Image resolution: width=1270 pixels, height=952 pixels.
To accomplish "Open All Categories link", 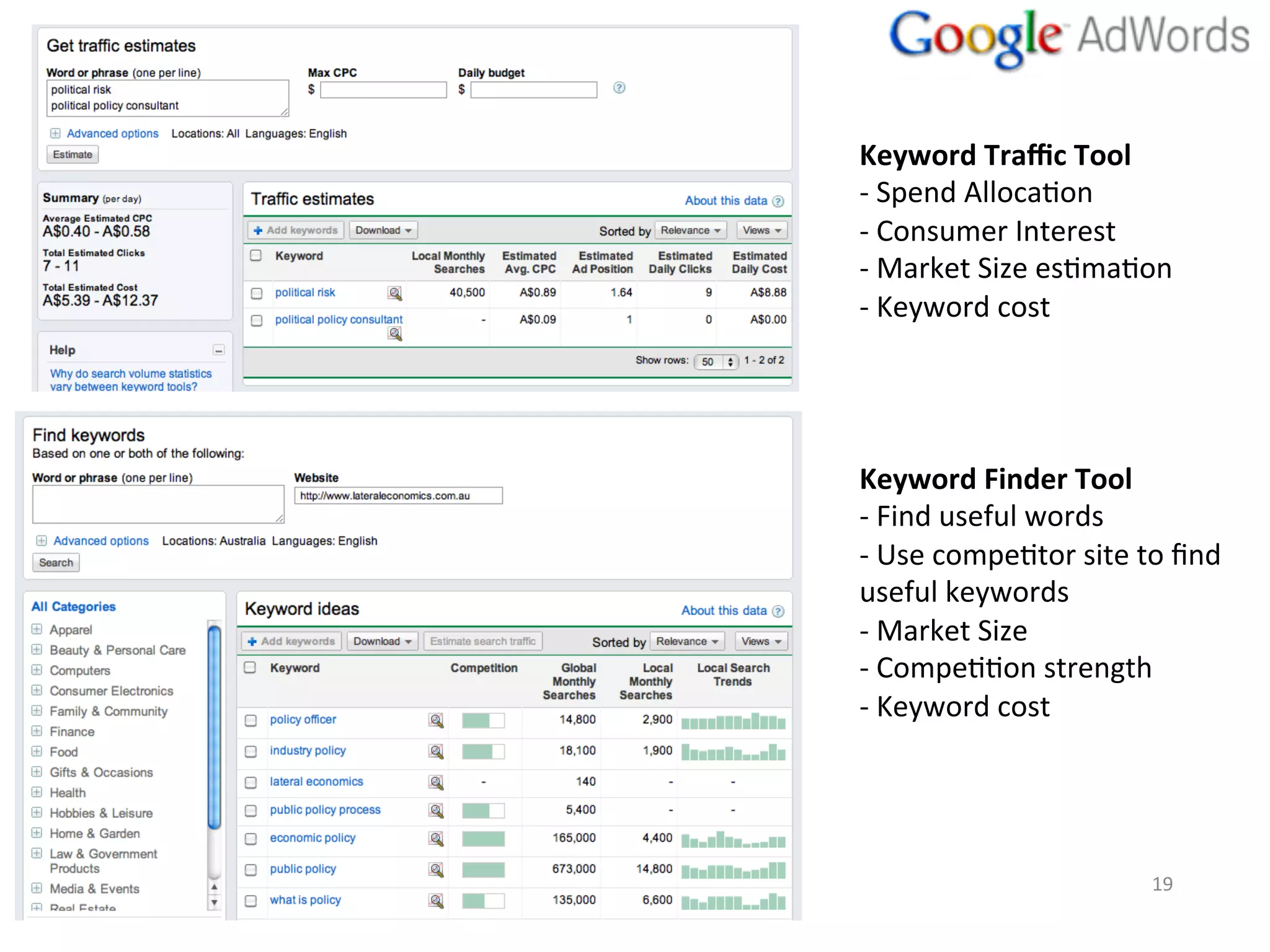I will [x=74, y=607].
